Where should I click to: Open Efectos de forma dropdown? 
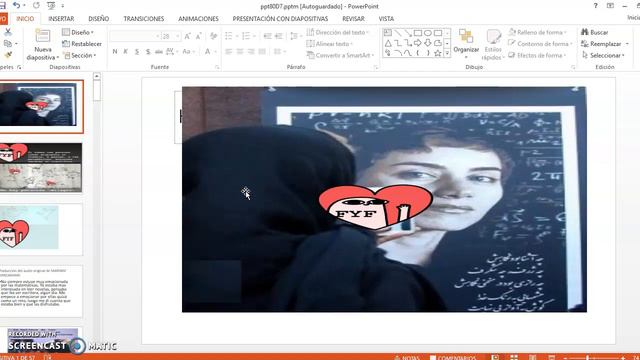537,55
